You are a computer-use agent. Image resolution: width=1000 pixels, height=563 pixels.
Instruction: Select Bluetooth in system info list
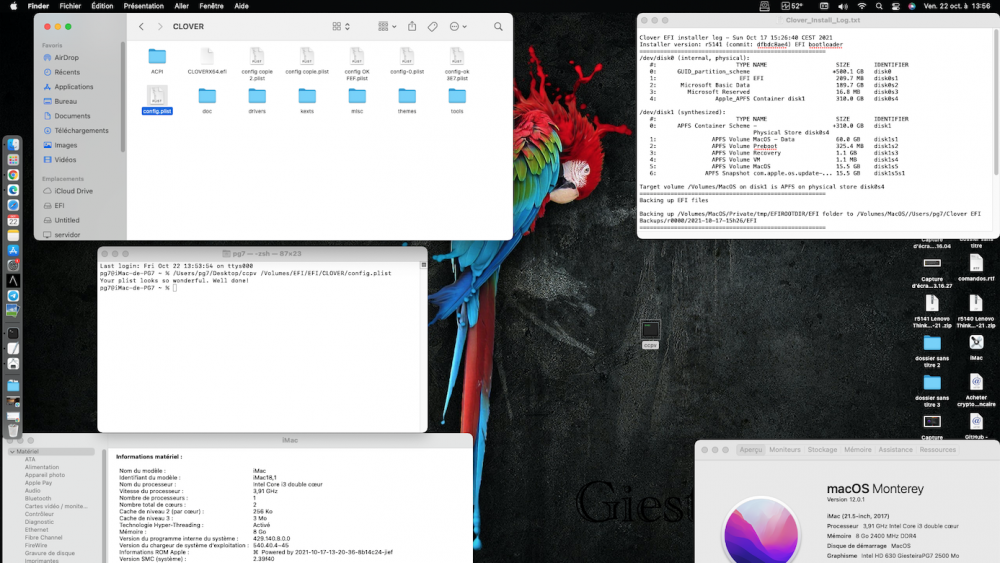tap(38, 499)
